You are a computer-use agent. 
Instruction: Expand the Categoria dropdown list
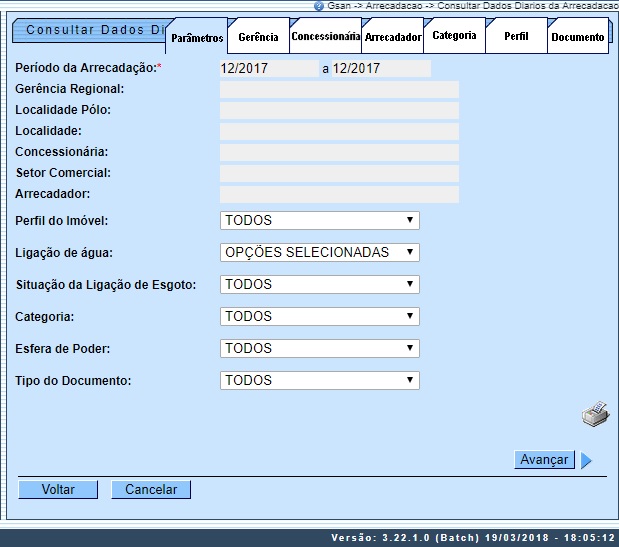tap(319, 316)
